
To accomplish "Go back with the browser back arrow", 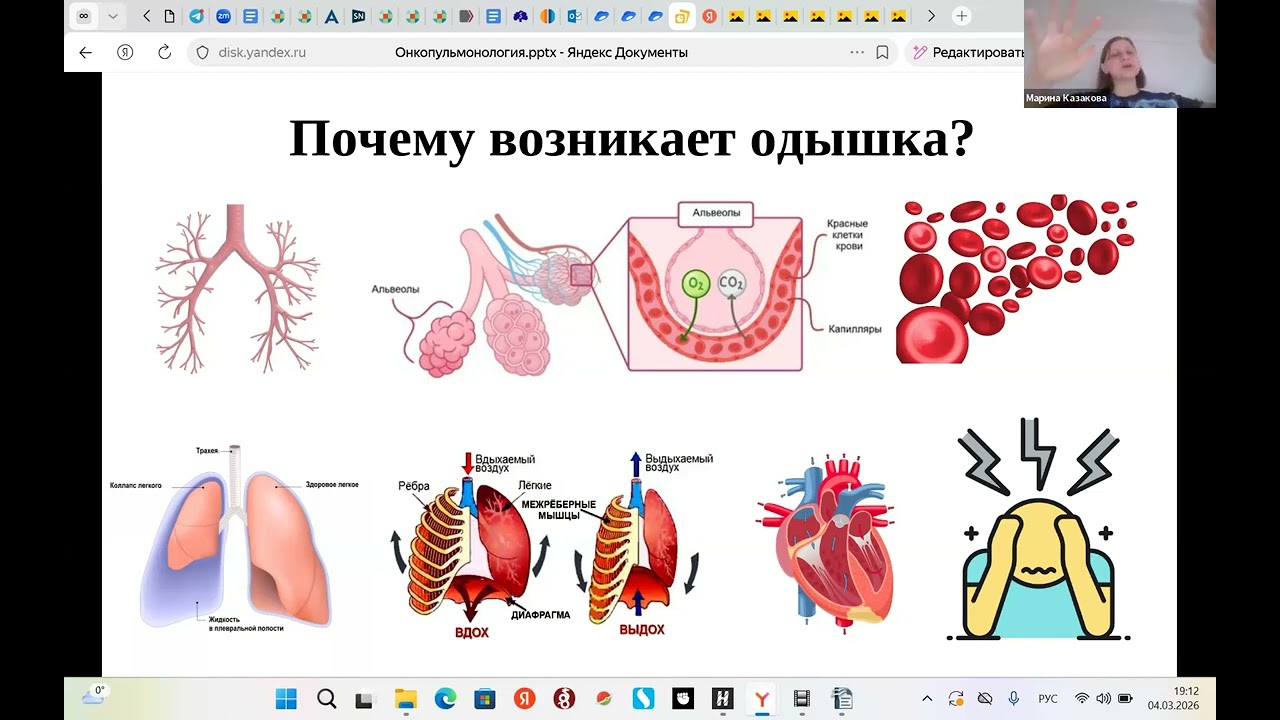I will [85, 53].
